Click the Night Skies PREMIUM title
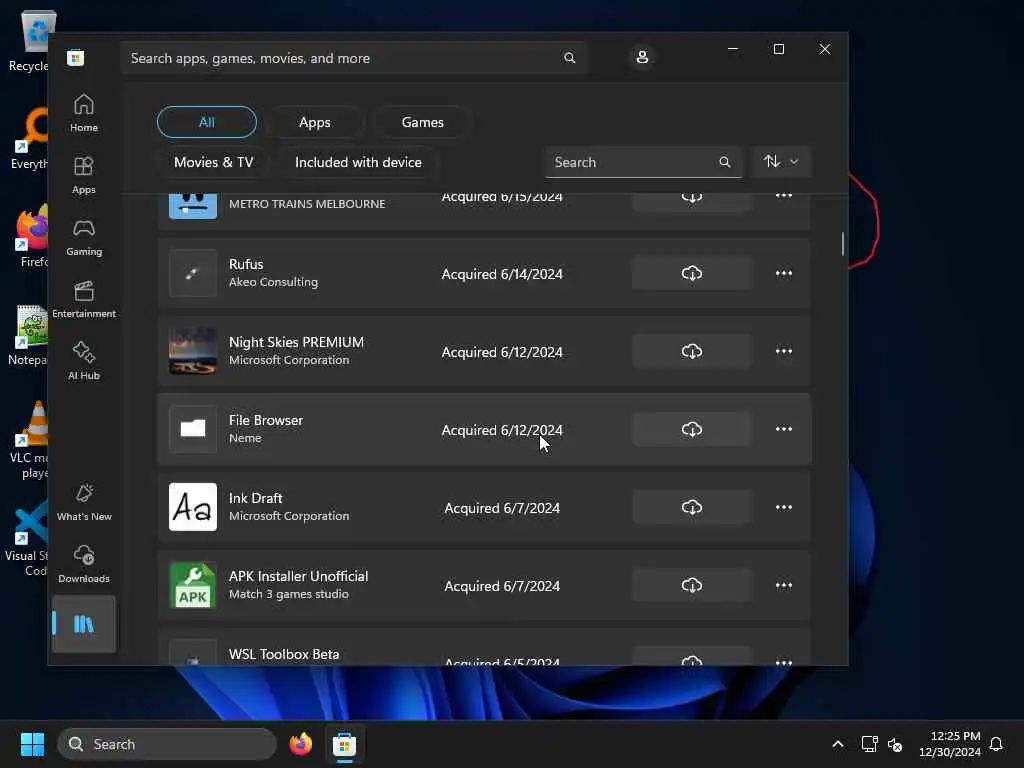This screenshot has height=768, width=1024. click(x=296, y=342)
